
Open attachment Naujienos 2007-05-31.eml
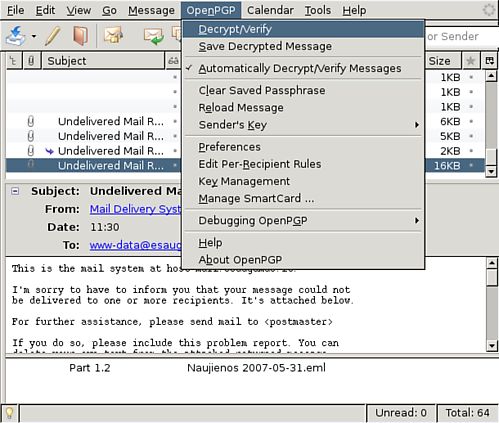pyautogui.click(x=256, y=368)
